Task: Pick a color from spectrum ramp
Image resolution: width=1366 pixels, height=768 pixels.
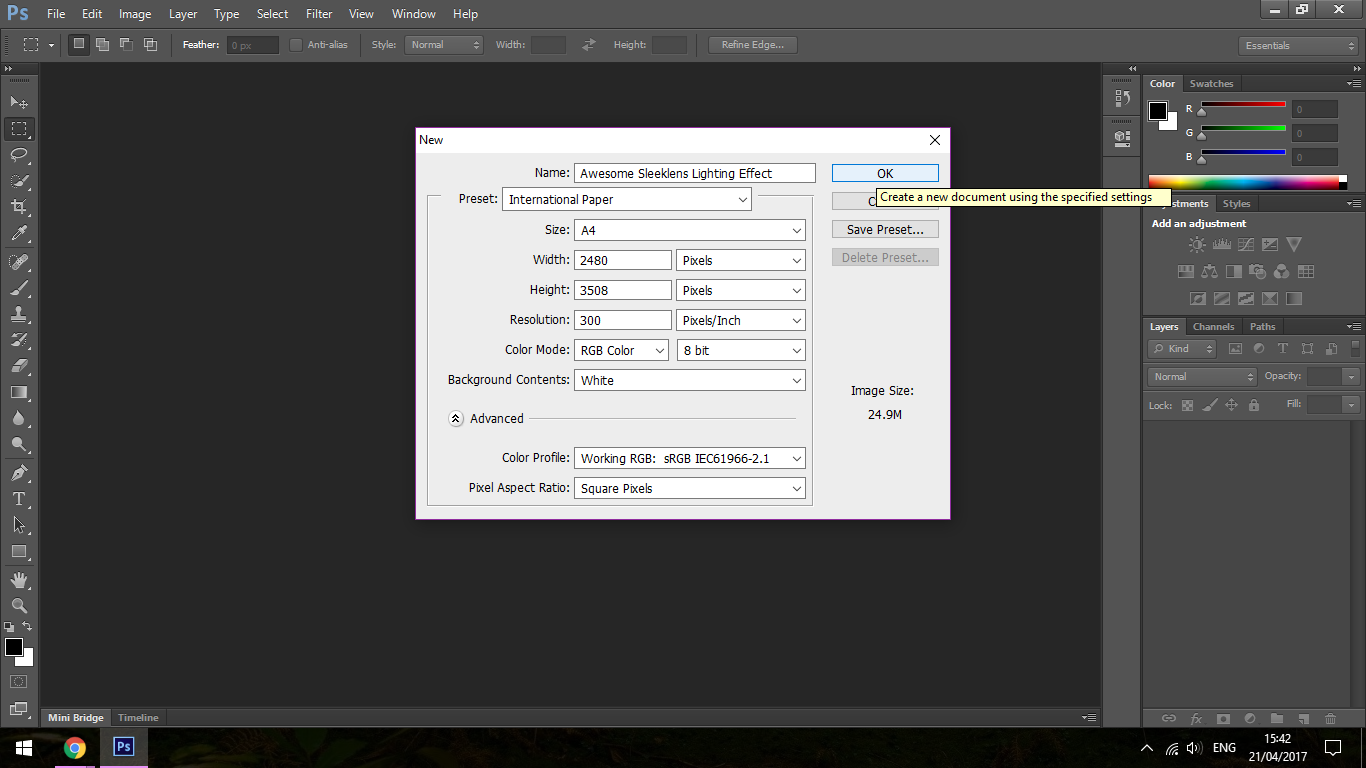Action: [x=1244, y=182]
